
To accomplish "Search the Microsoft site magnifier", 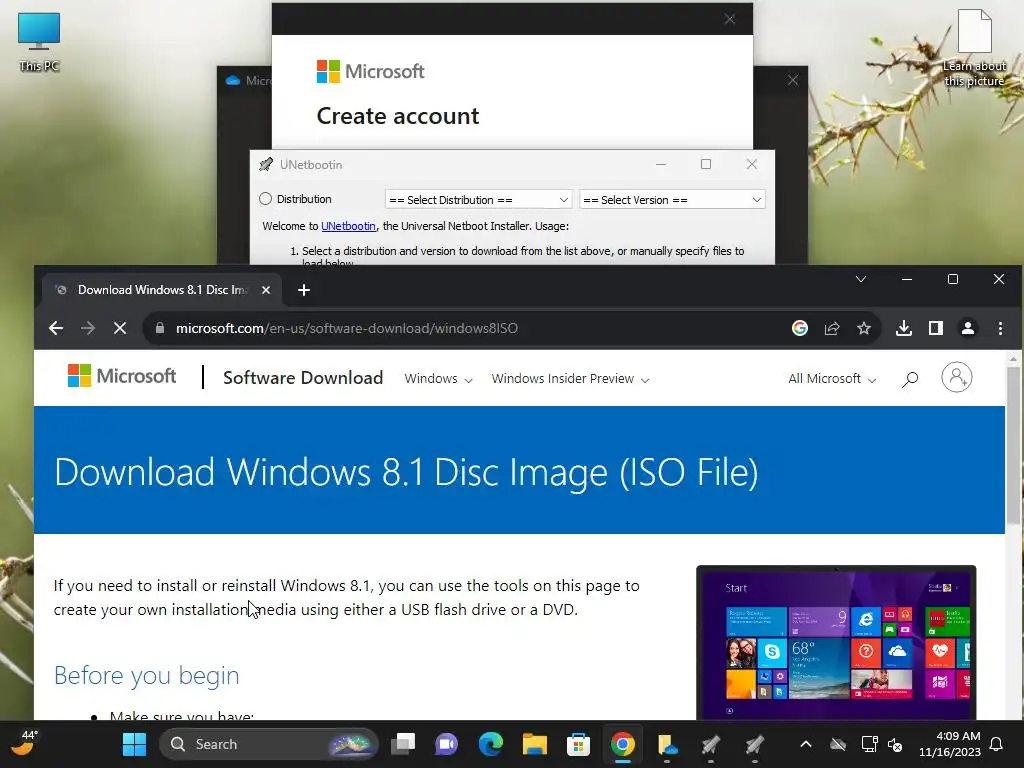I will pos(910,379).
